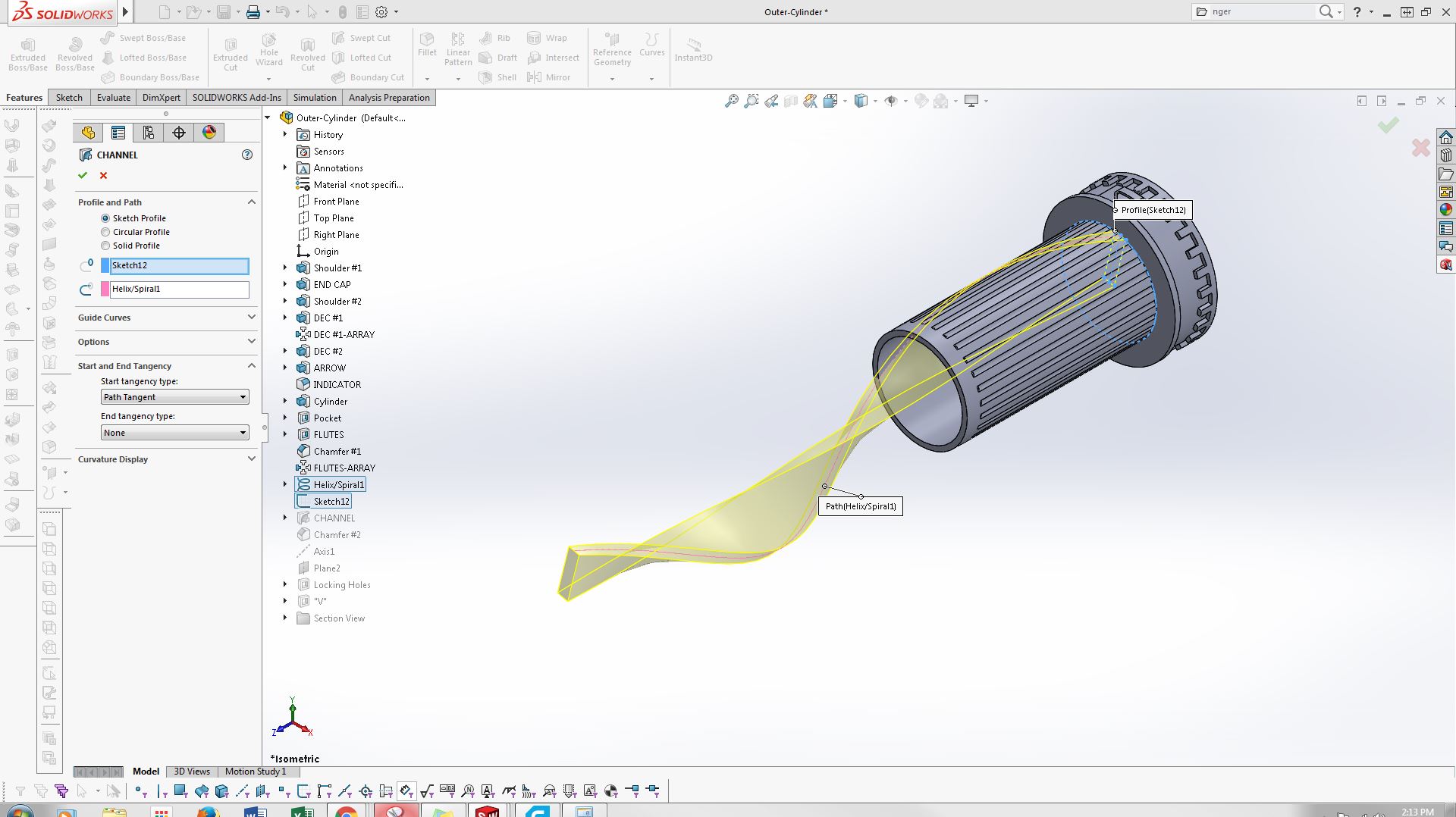Open the PropertyManager tab icon
1456x817 pixels.
click(118, 133)
